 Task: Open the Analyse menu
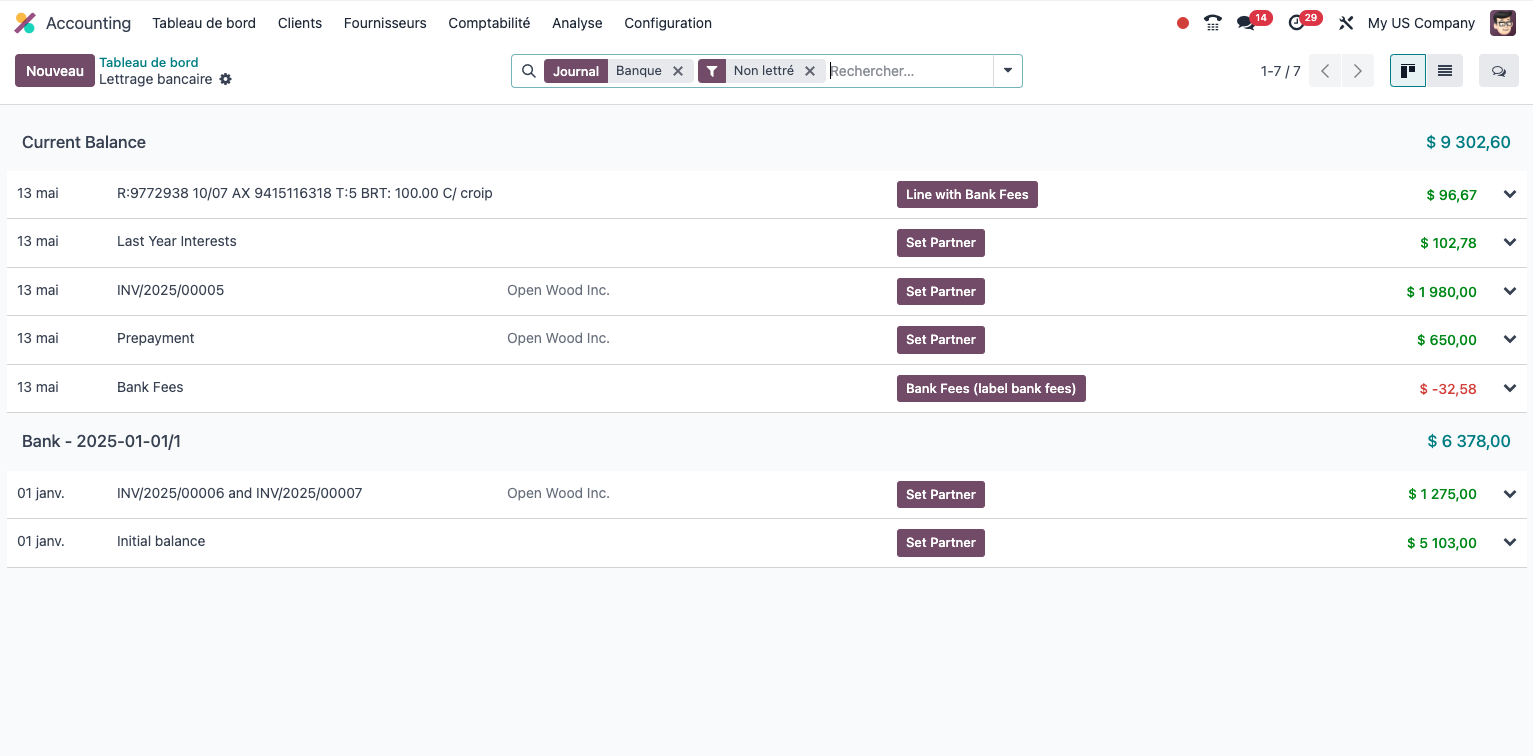coord(577,23)
